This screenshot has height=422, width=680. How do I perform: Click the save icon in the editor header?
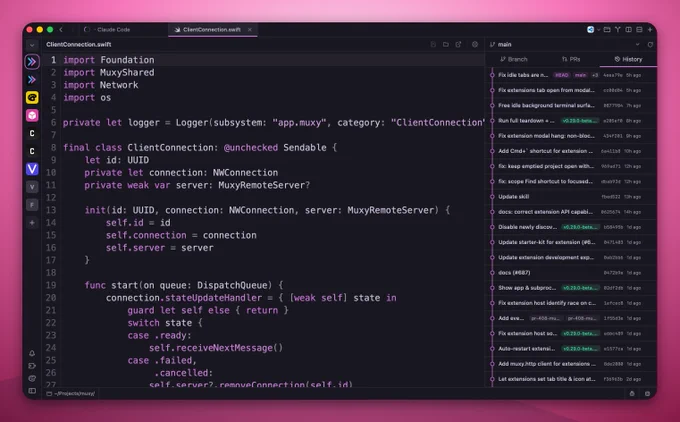[433, 44]
